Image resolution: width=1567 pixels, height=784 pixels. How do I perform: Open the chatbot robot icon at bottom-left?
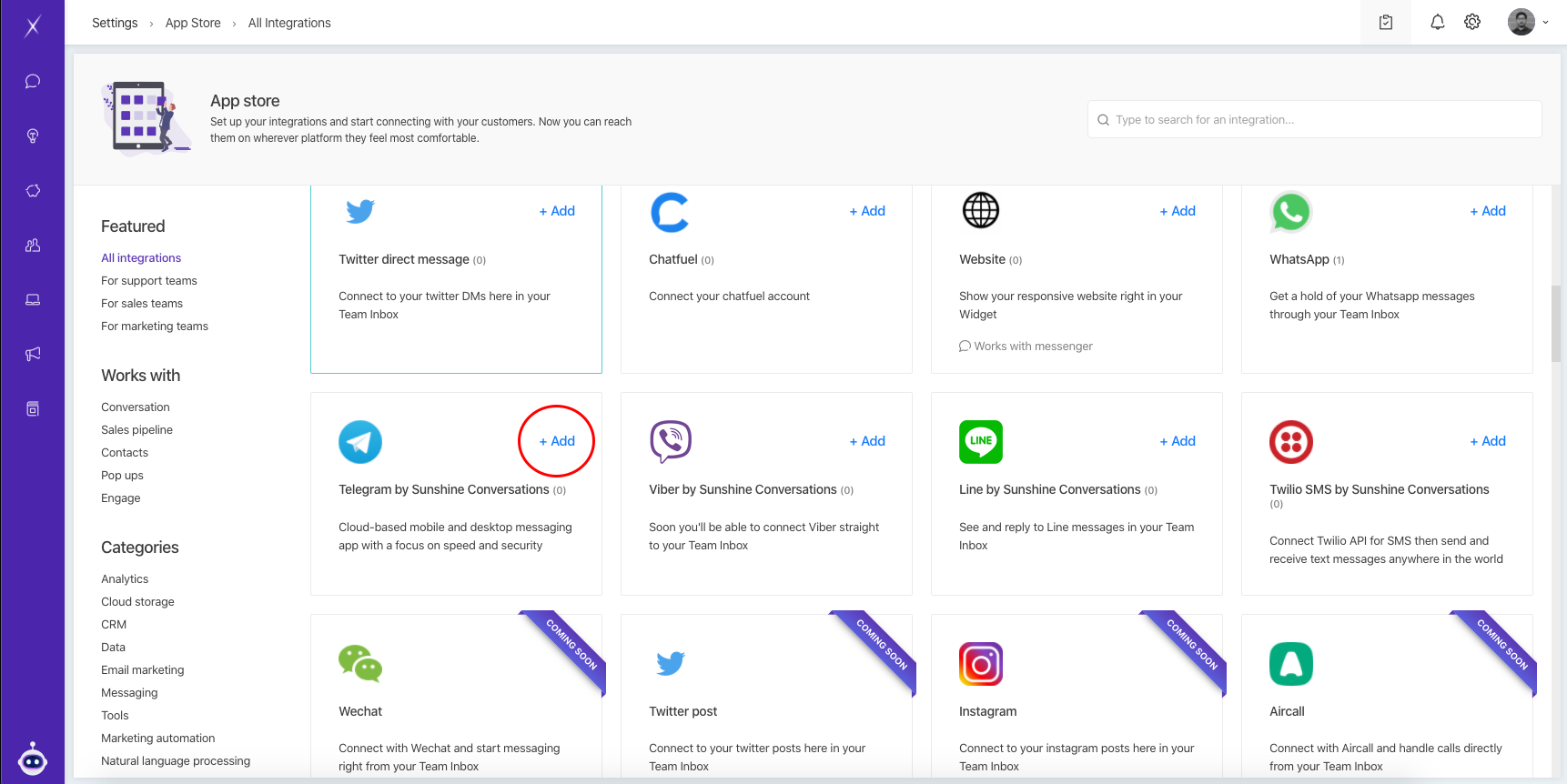33,759
